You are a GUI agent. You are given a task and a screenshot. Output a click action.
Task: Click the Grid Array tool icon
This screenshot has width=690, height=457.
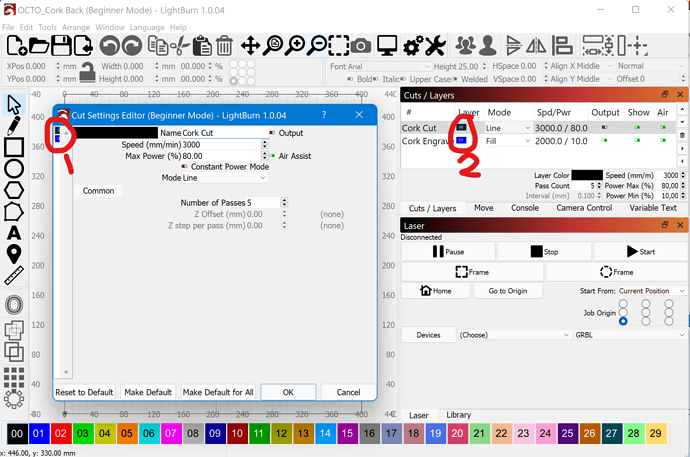[x=14, y=377]
